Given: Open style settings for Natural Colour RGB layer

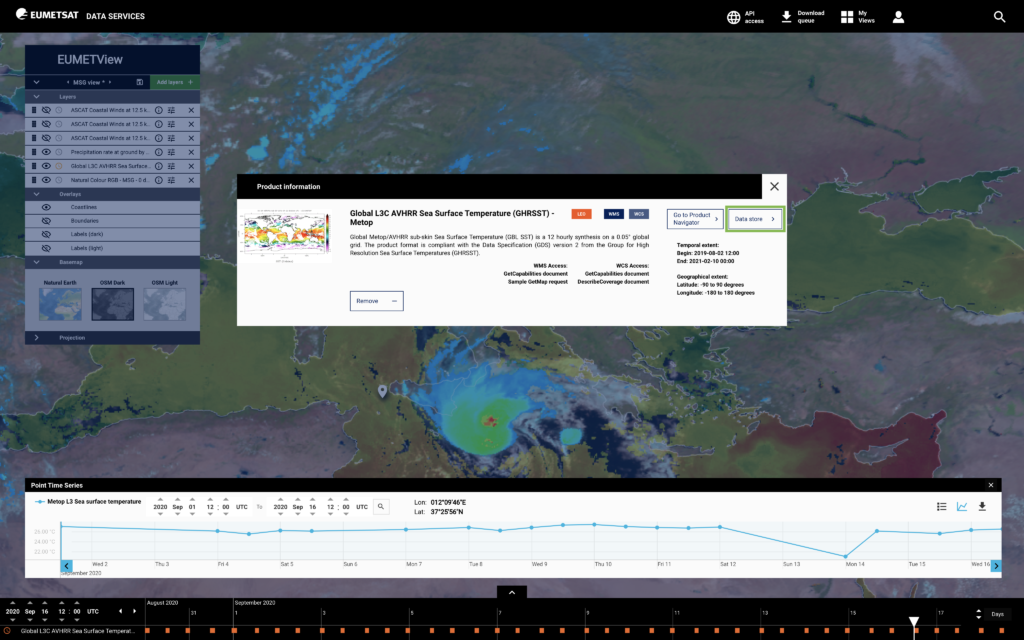Looking at the screenshot, I should point(172,180).
